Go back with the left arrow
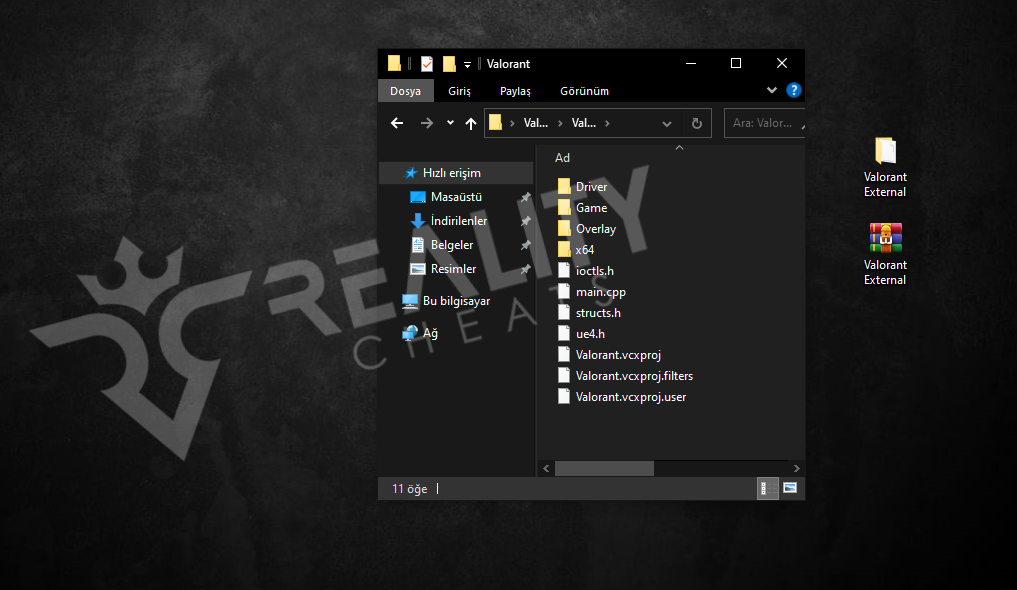Screen dimensions: 1017x590 pyautogui.click(x=397, y=123)
